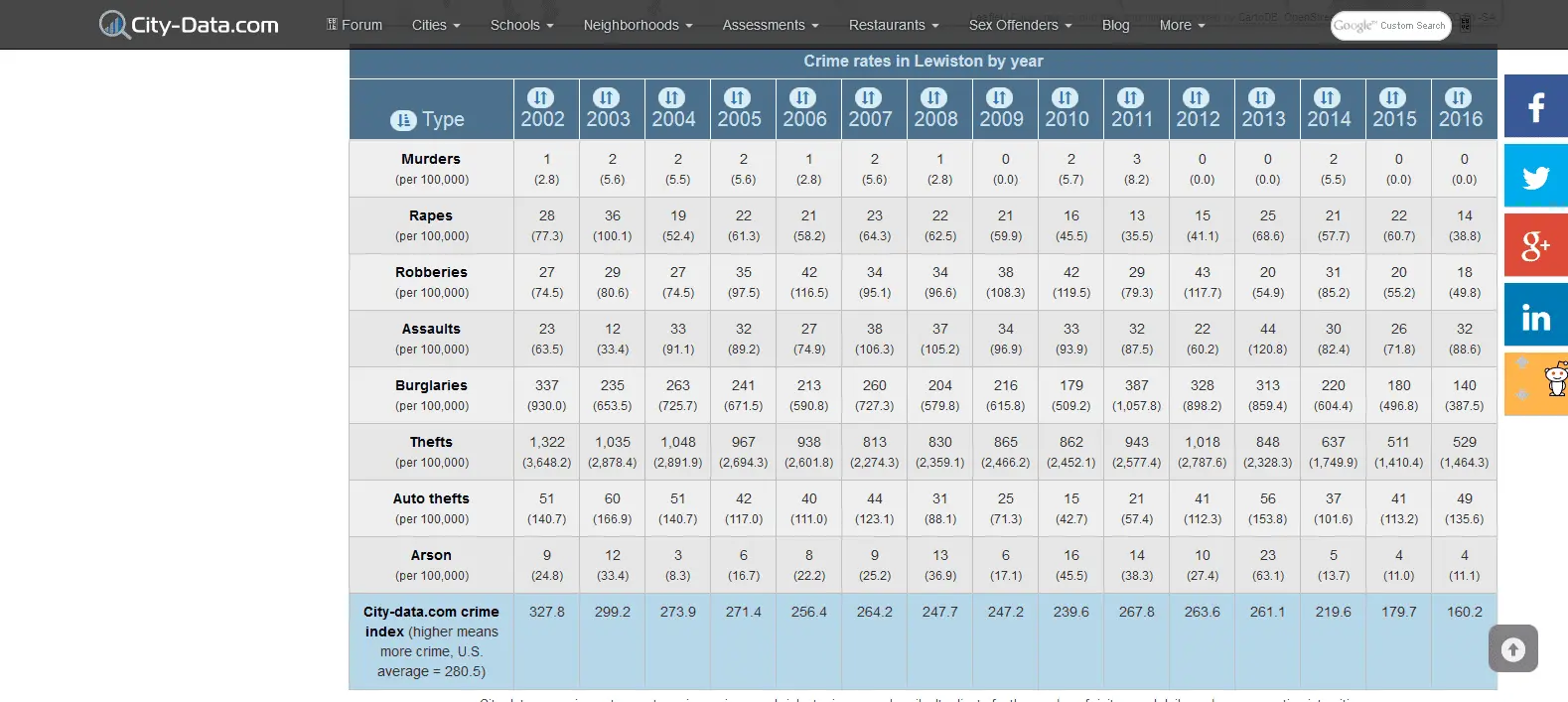1568x702 pixels.
Task: Sort table by the Type column icon
Action: 403,120
